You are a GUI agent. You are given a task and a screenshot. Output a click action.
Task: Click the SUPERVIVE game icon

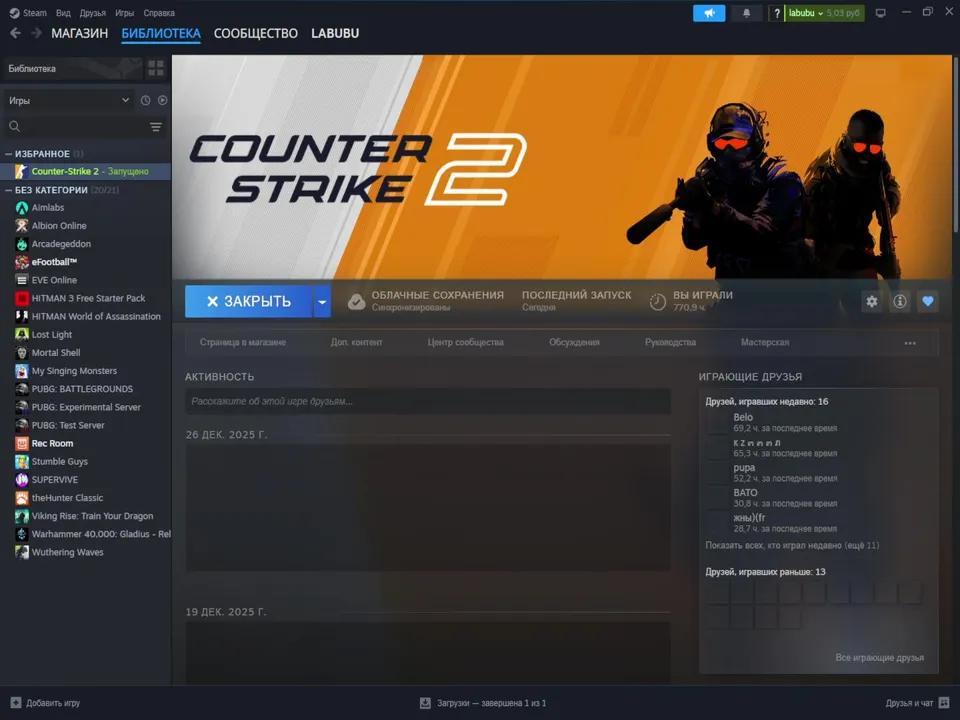[x=21, y=479]
